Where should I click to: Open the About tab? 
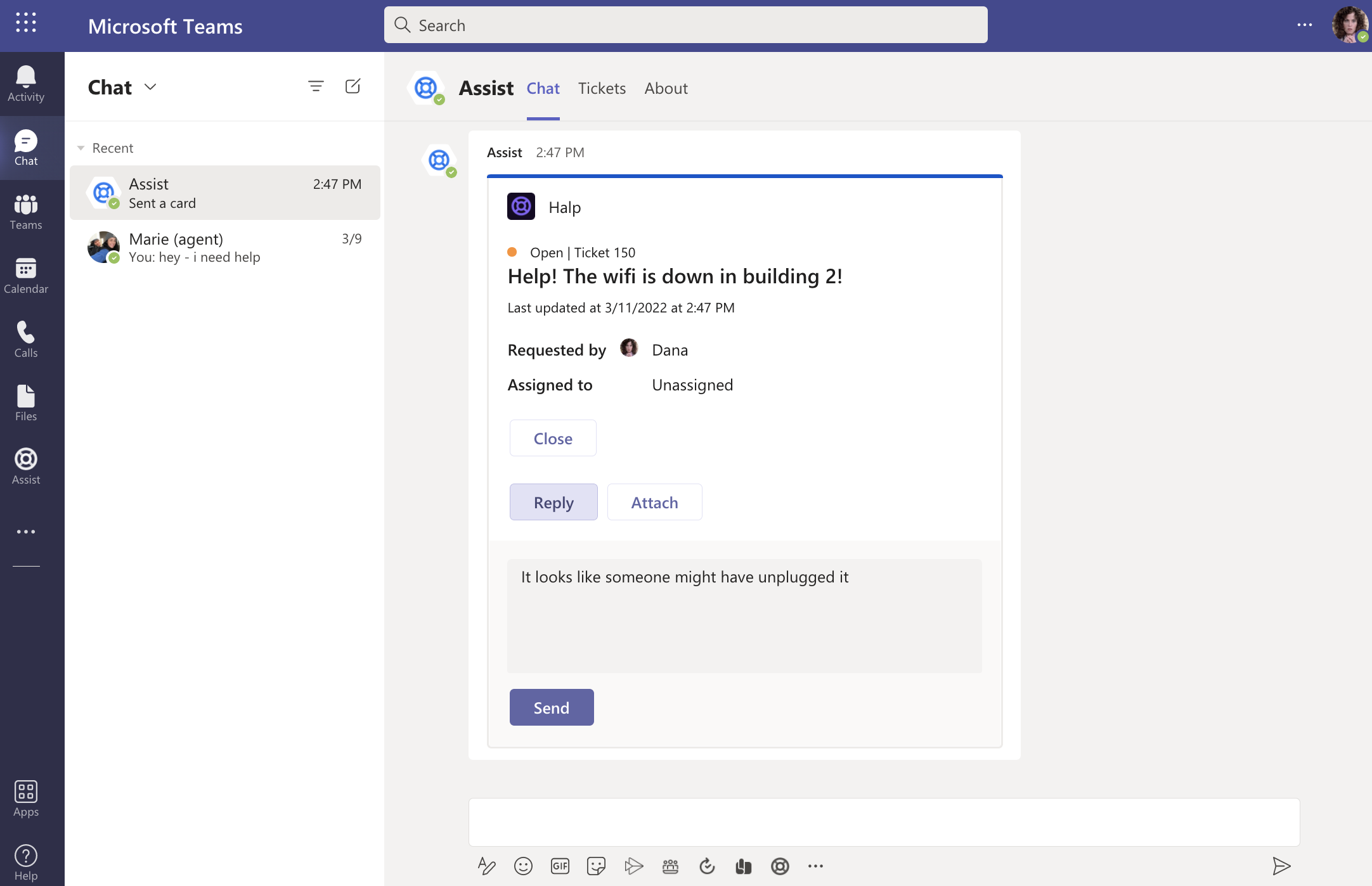(666, 88)
